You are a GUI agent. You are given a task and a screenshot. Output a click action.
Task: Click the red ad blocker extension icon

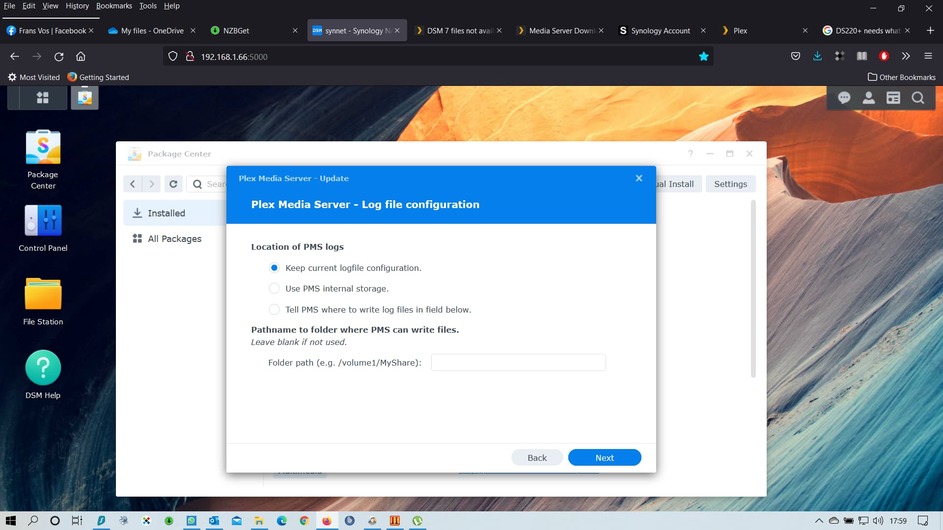point(883,56)
